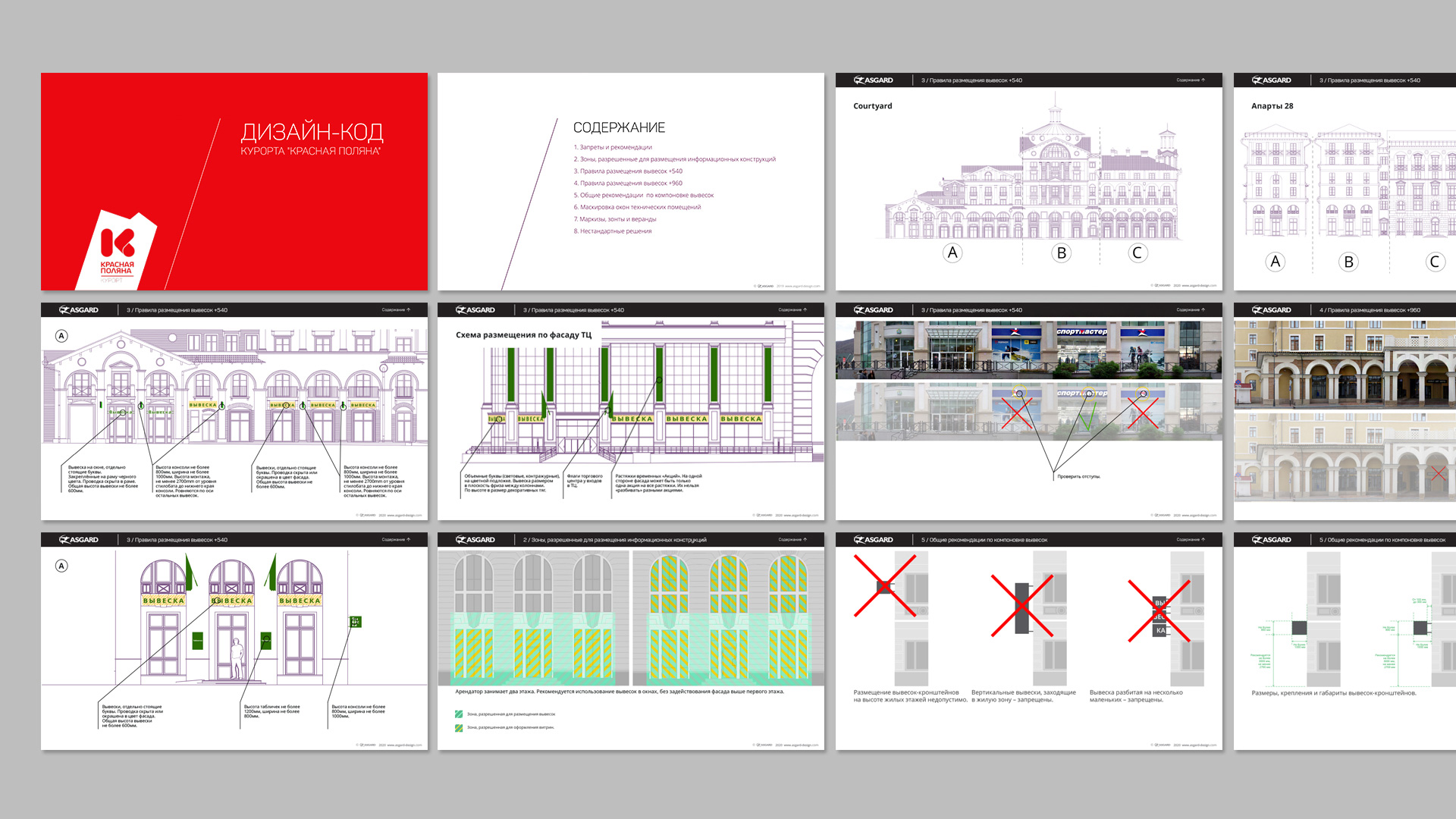The image size is (1456, 819).
Task: Select the ДИЗАЙН-КОД title text
Action: coord(312,132)
